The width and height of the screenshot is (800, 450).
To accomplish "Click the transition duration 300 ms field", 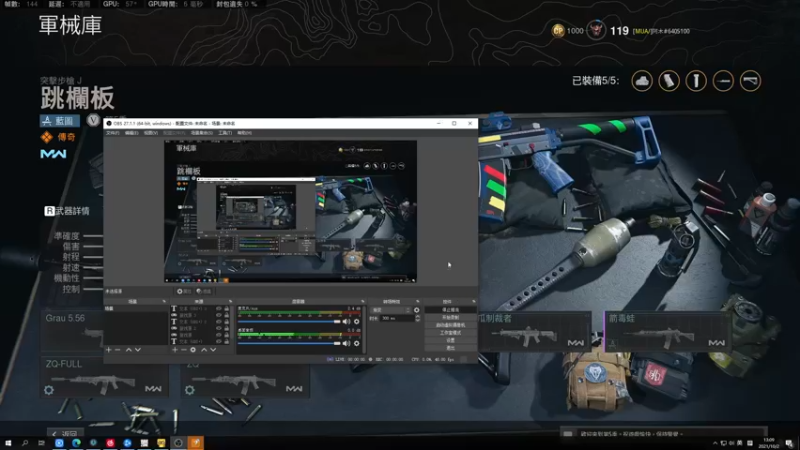I will (397, 318).
